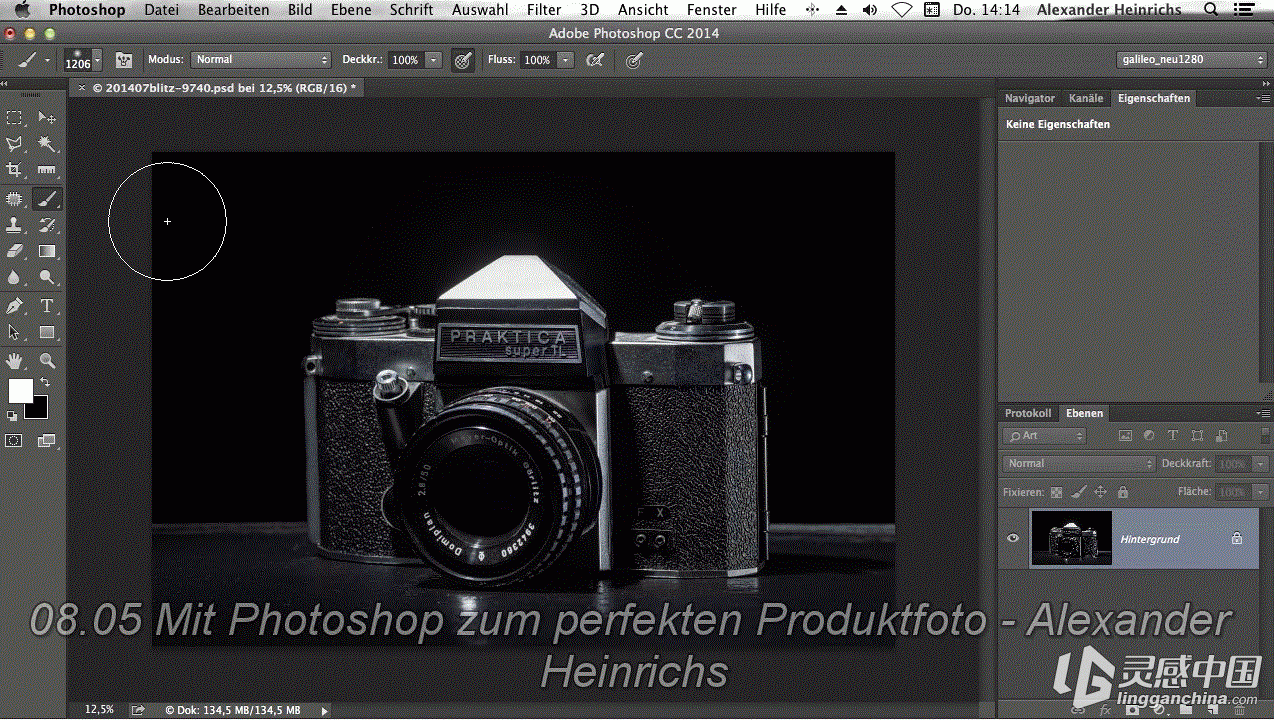This screenshot has height=720, width=1274.
Task: Choose the Path Selection tool
Action: (15, 332)
